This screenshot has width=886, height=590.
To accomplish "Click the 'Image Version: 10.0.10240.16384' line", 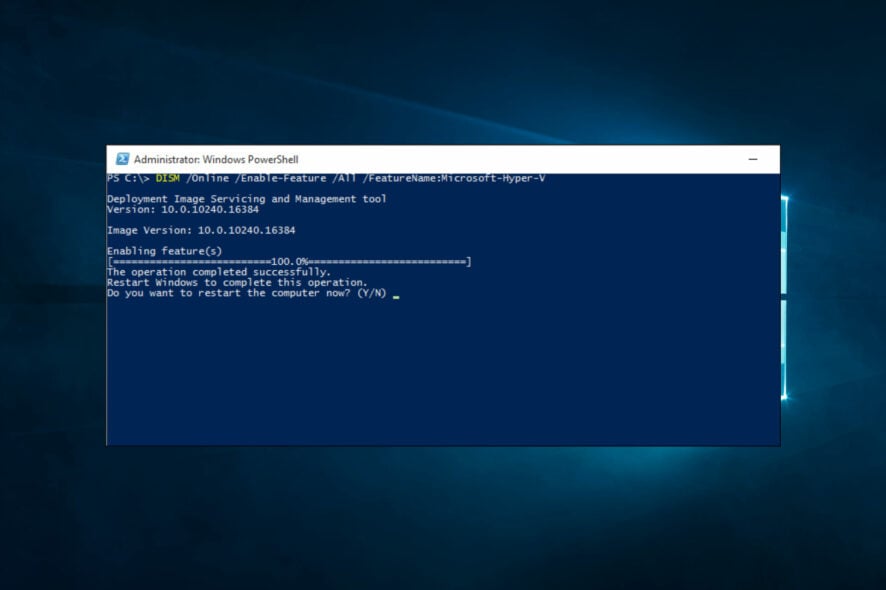I will (x=201, y=231).
